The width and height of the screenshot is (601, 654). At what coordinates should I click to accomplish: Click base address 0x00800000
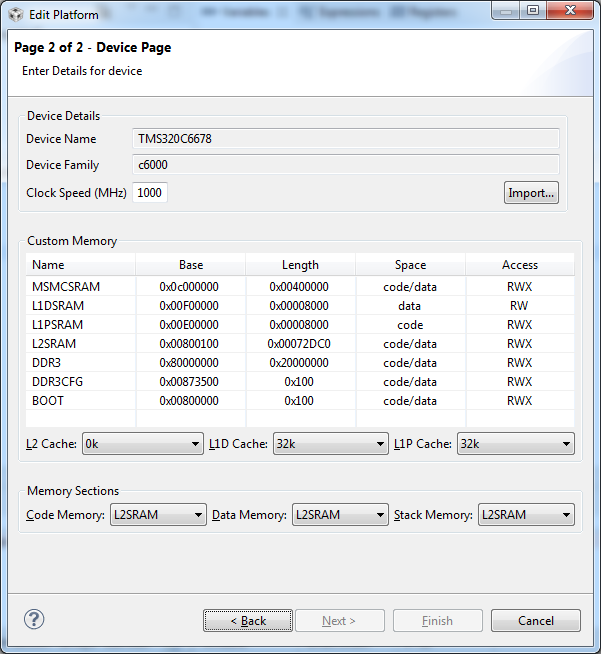coord(189,400)
